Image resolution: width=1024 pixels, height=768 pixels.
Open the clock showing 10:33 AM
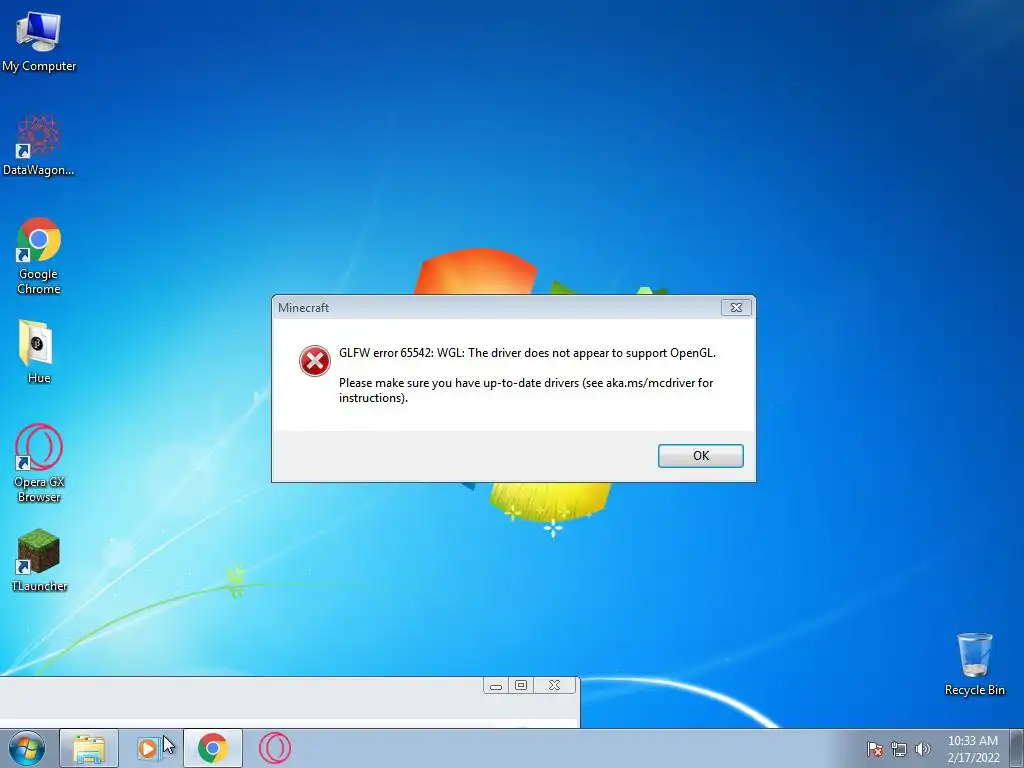[973, 749]
